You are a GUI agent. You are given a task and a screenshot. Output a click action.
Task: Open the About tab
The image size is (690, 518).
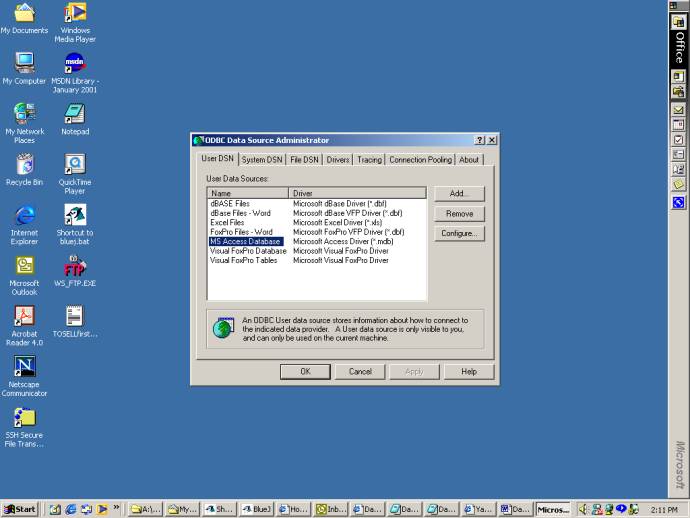coord(469,160)
